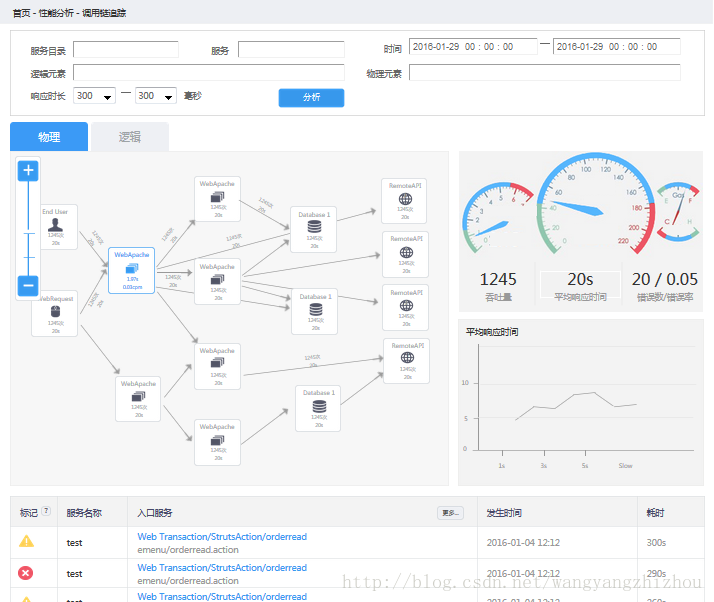Click the 更多 button in 入口服务 header
The height and width of the screenshot is (602, 714).
pos(450,513)
